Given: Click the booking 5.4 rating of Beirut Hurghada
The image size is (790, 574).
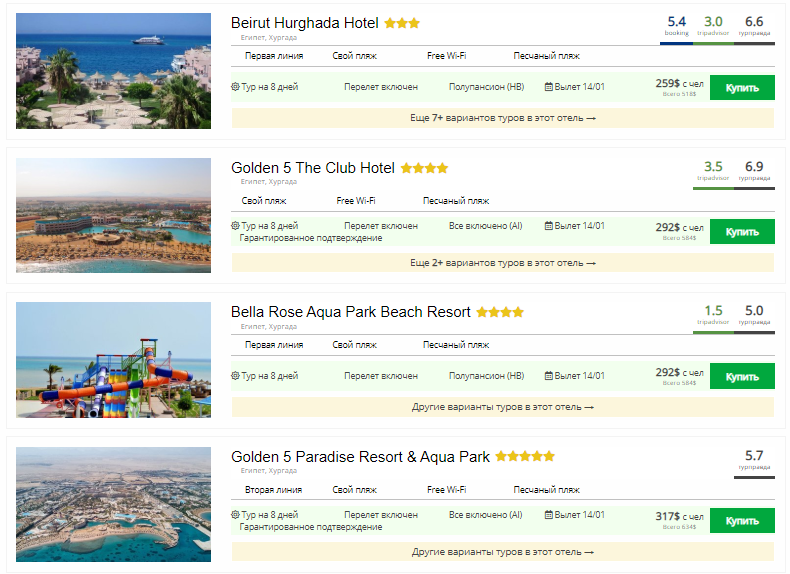Looking at the screenshot, I should pos(677,25).
